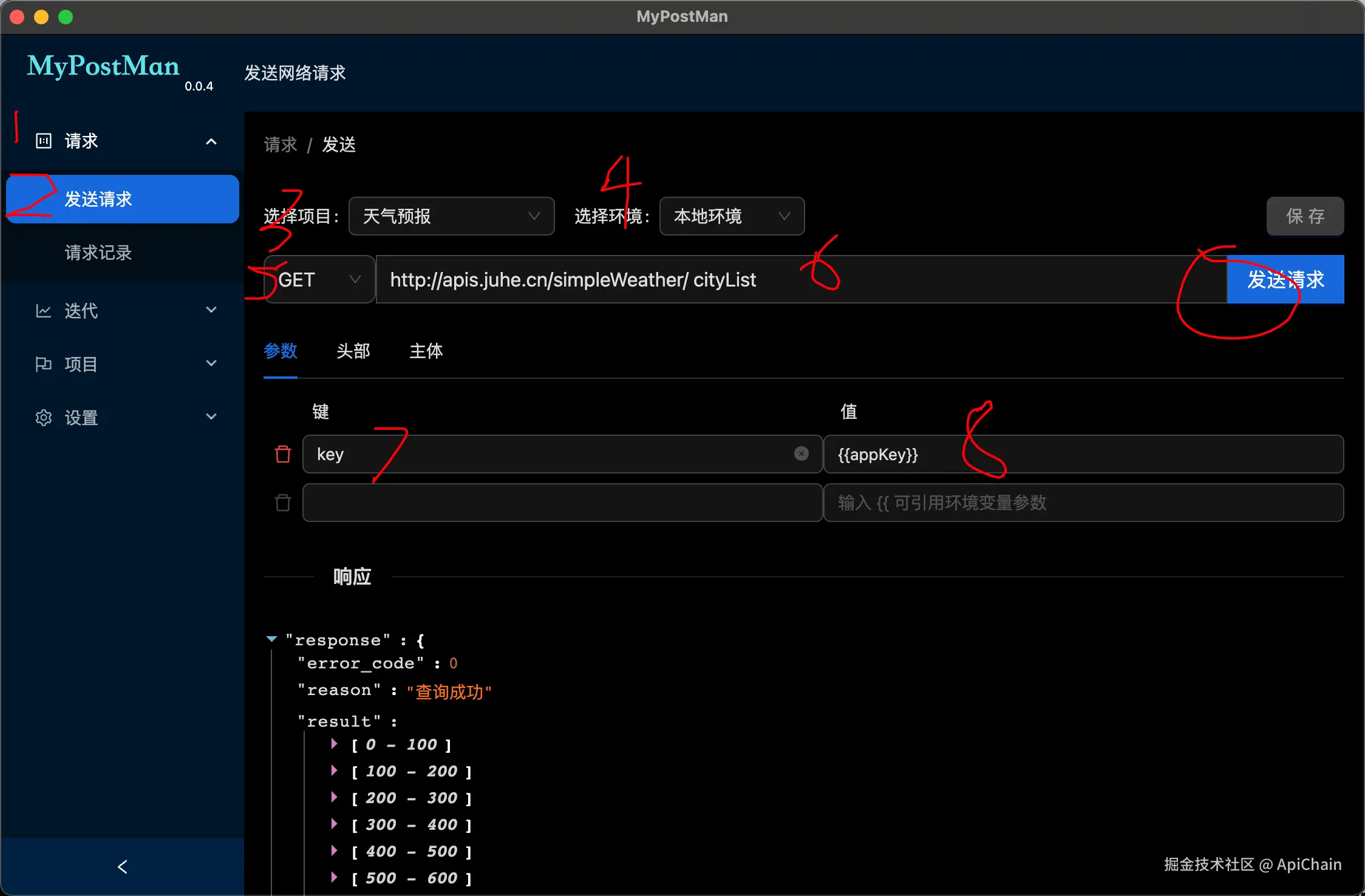Open 请求记录 in the sidebar
Viewport: 1365px width, 896px height.
[98, 253]
